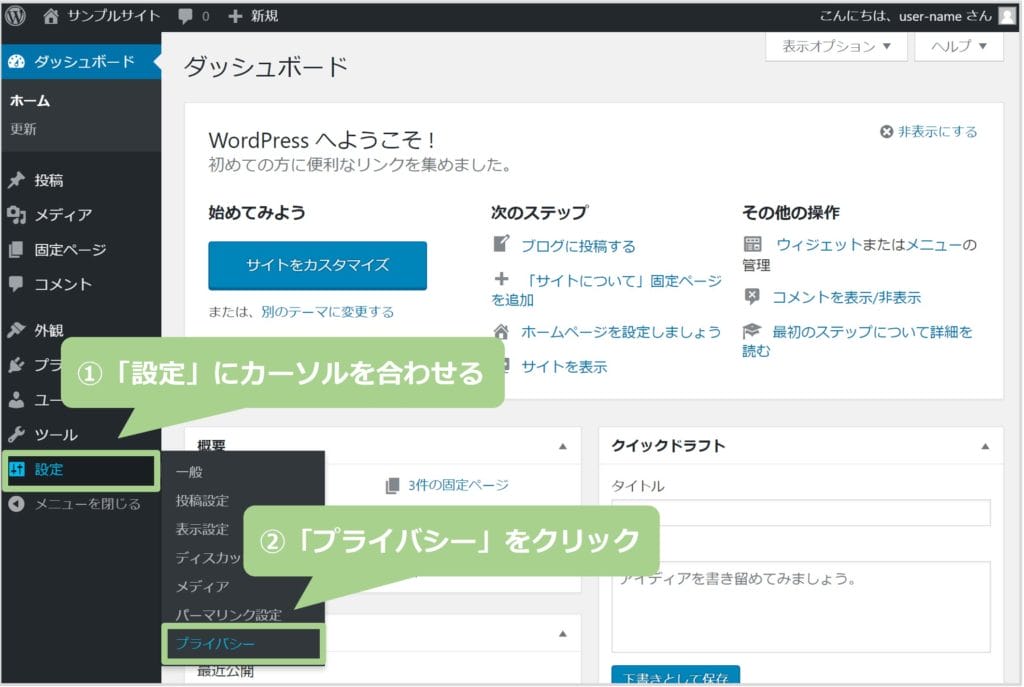Click the 別のテーマに変更する link
This screenshot has height=687, width=1024.
(x=328, y=312)
